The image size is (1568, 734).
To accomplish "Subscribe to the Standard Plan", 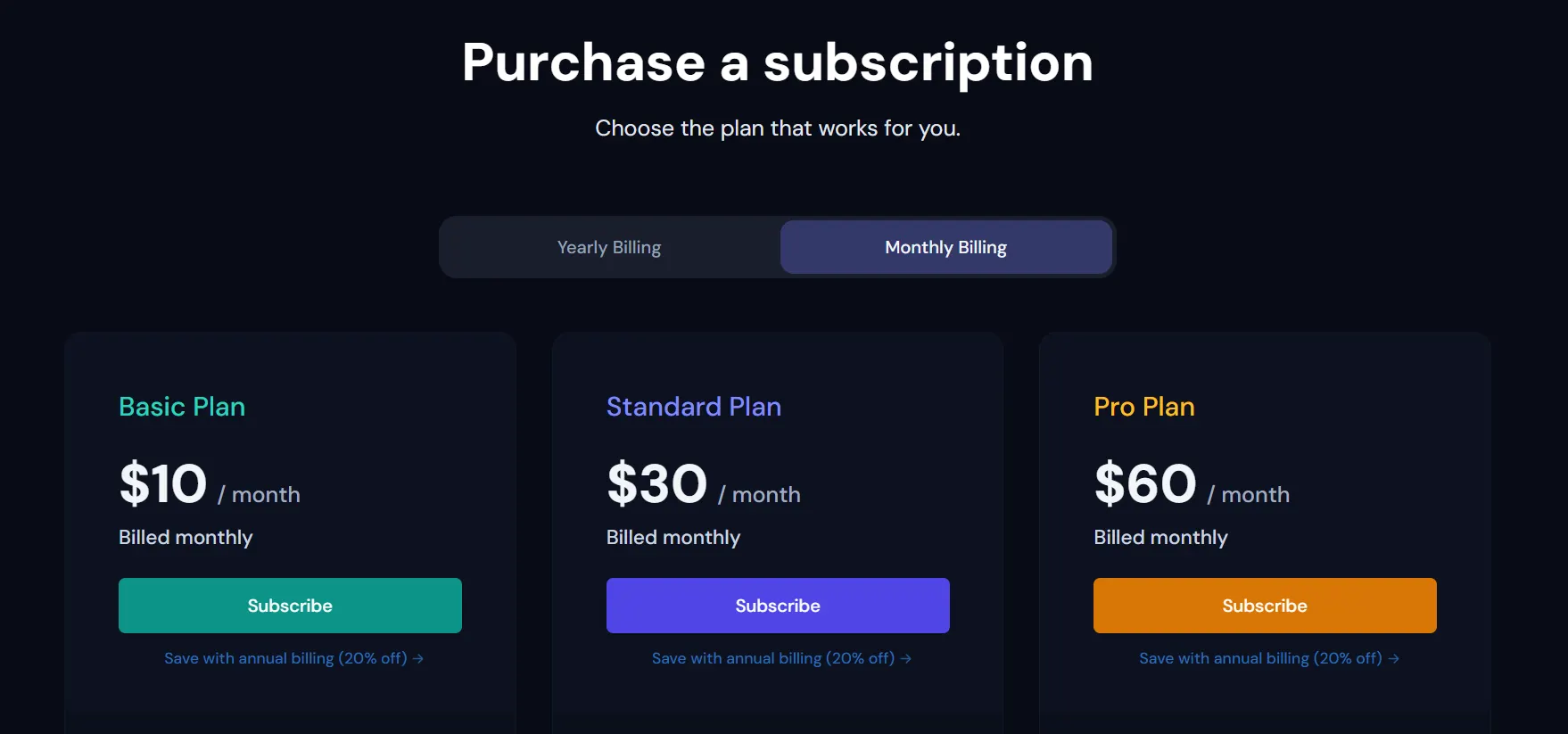I will (778, 606).
